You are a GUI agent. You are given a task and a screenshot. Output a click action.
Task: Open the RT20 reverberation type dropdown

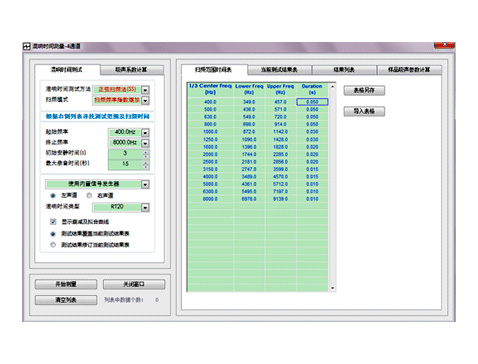pyautogui.click(x=145, y=207)
